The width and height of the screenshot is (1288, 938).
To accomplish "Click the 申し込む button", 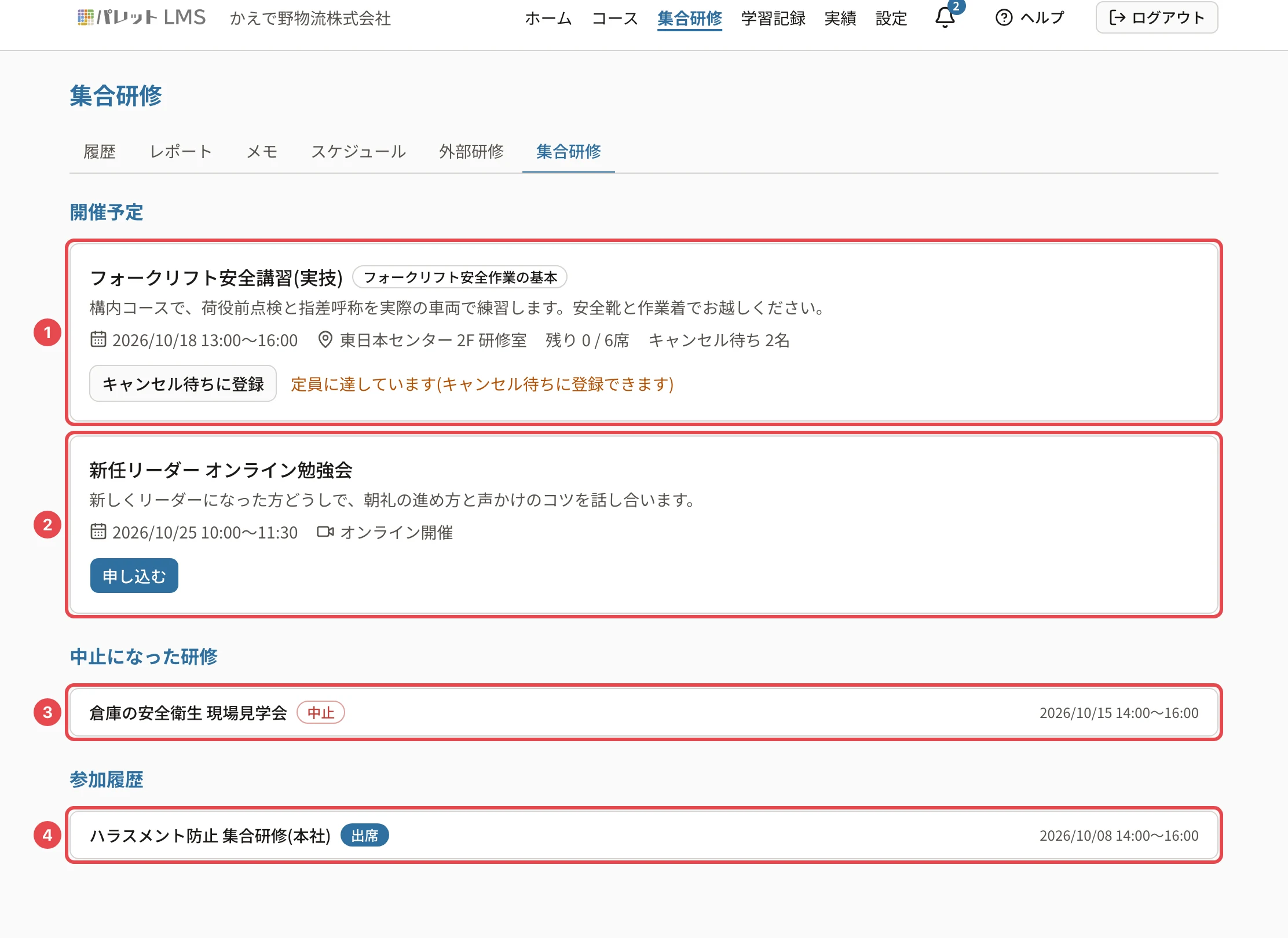I will click(x=134, y=576).
